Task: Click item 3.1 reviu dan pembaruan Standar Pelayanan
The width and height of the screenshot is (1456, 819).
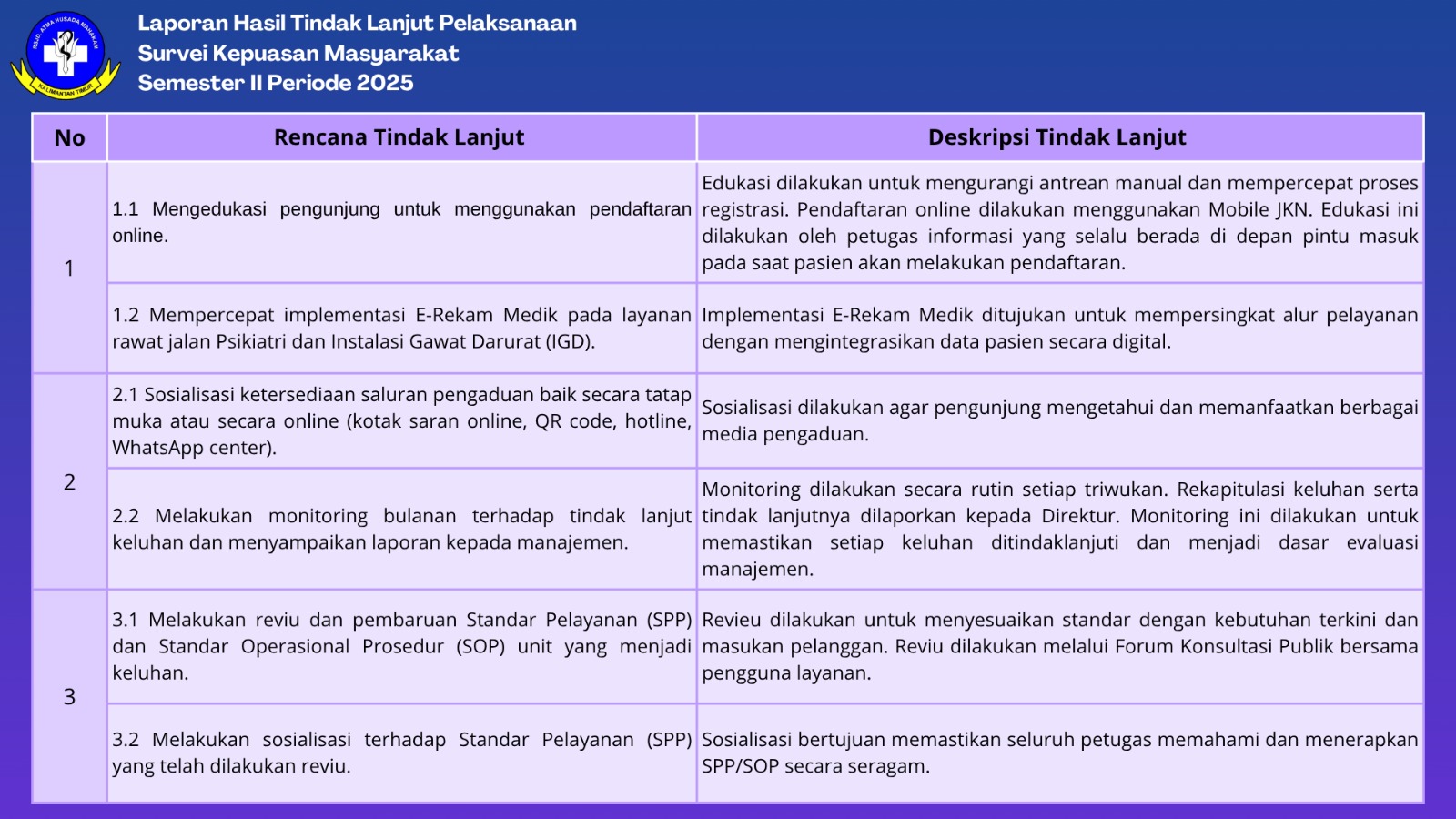Action: (x=401, y=647)
